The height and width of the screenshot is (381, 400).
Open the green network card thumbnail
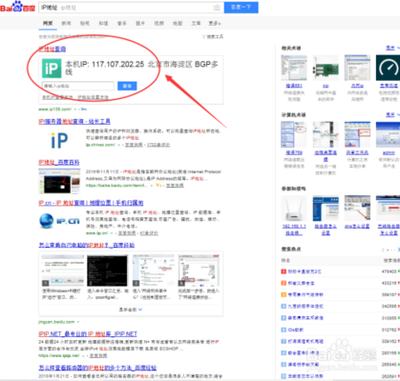tap(325, 68)
